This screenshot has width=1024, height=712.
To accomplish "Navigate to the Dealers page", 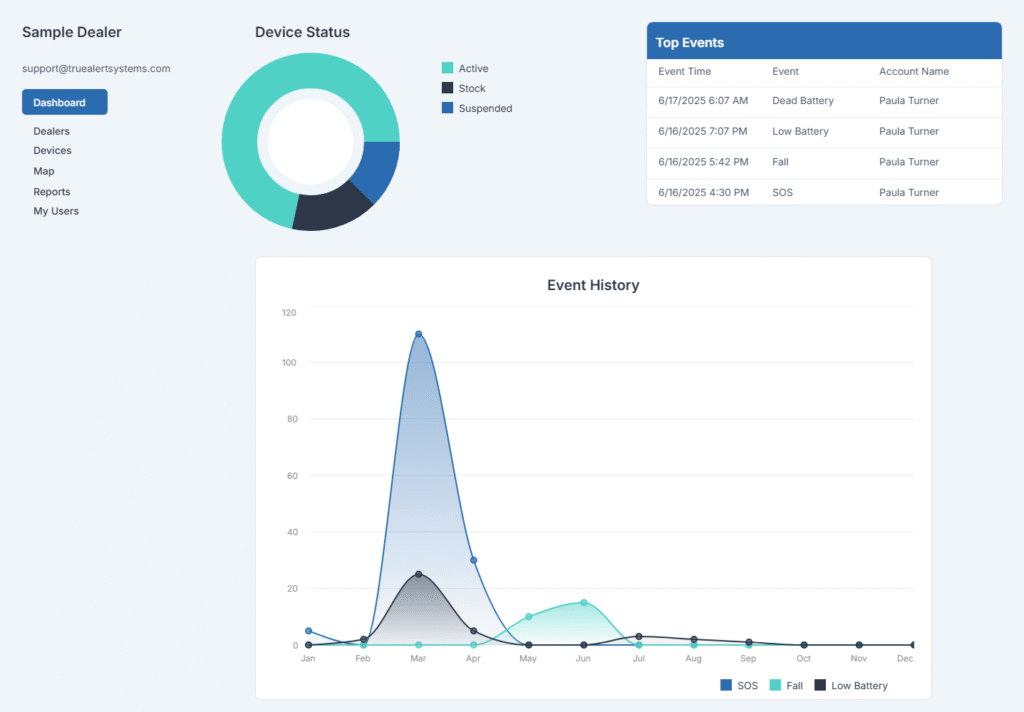I will coord(51,130).
